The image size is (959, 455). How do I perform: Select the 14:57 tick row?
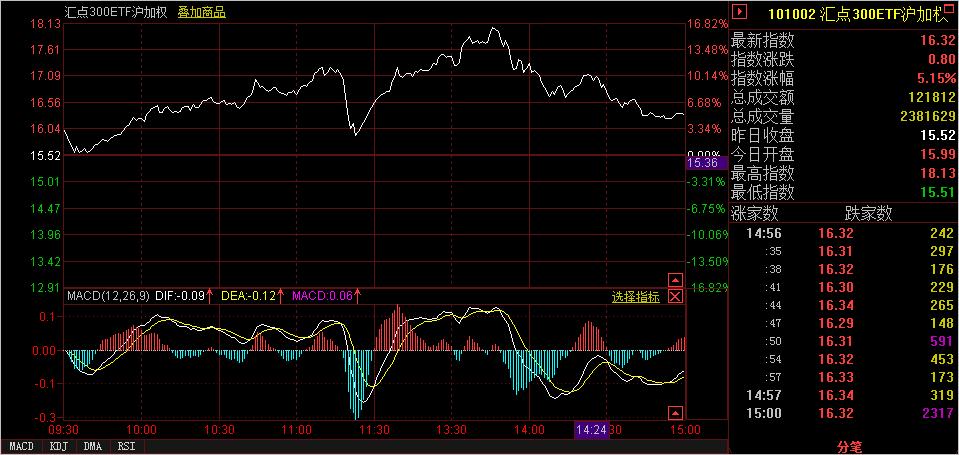[844, 396]
